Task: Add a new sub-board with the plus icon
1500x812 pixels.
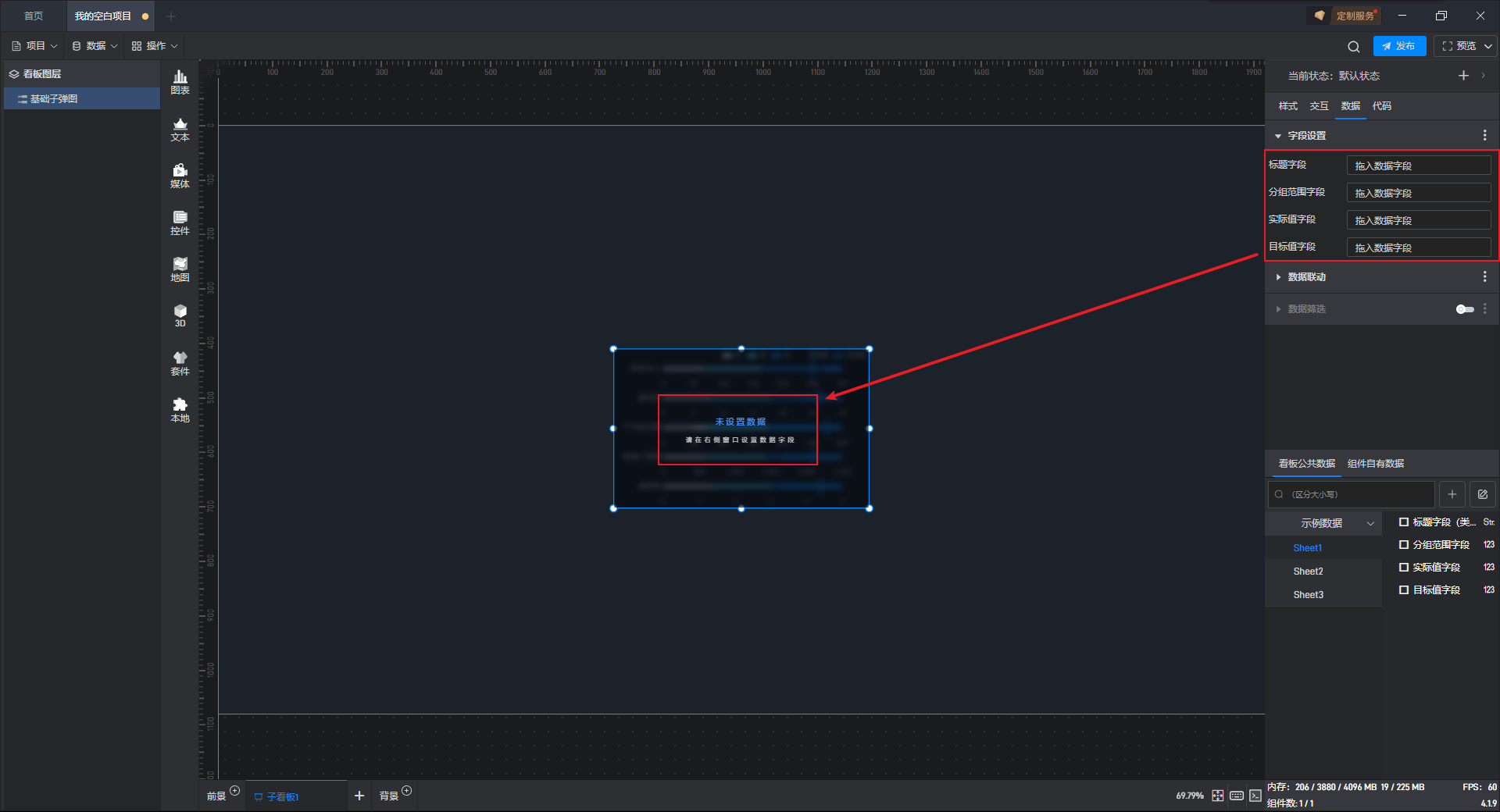Action: pyautogui.click(x=359, y=796)
